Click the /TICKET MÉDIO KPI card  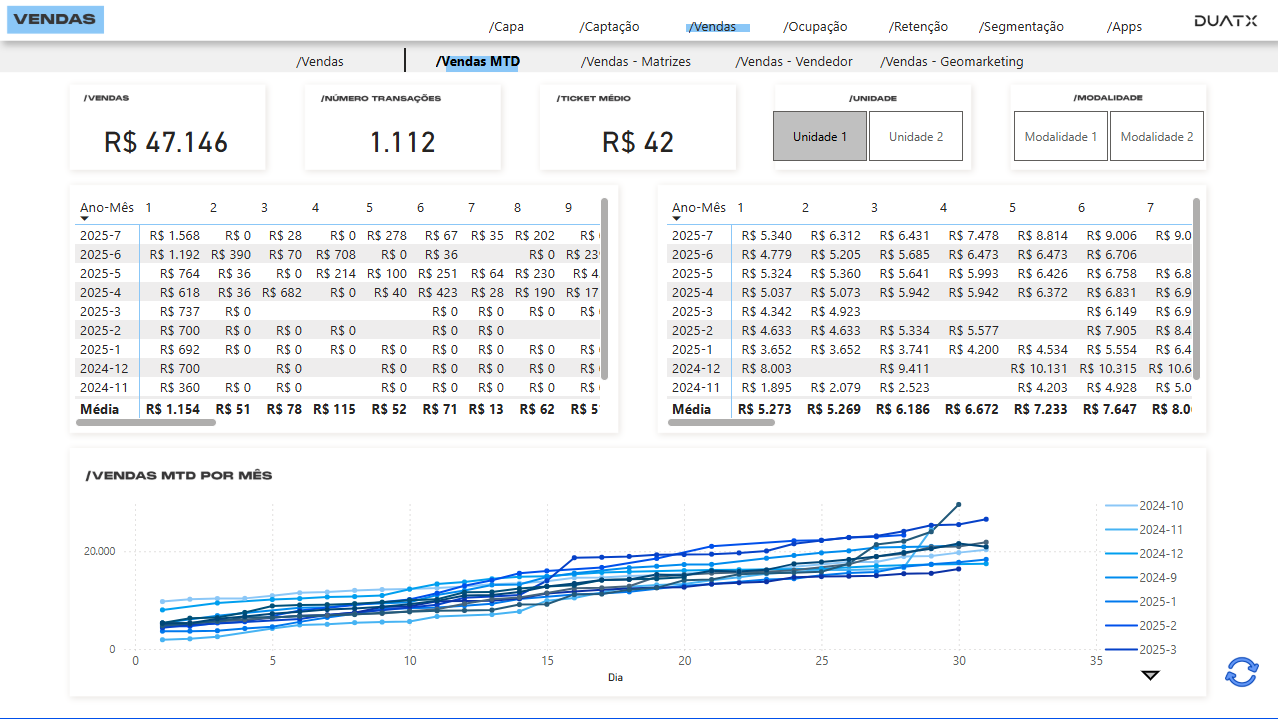pyautogui.click(x=637, y=127)
